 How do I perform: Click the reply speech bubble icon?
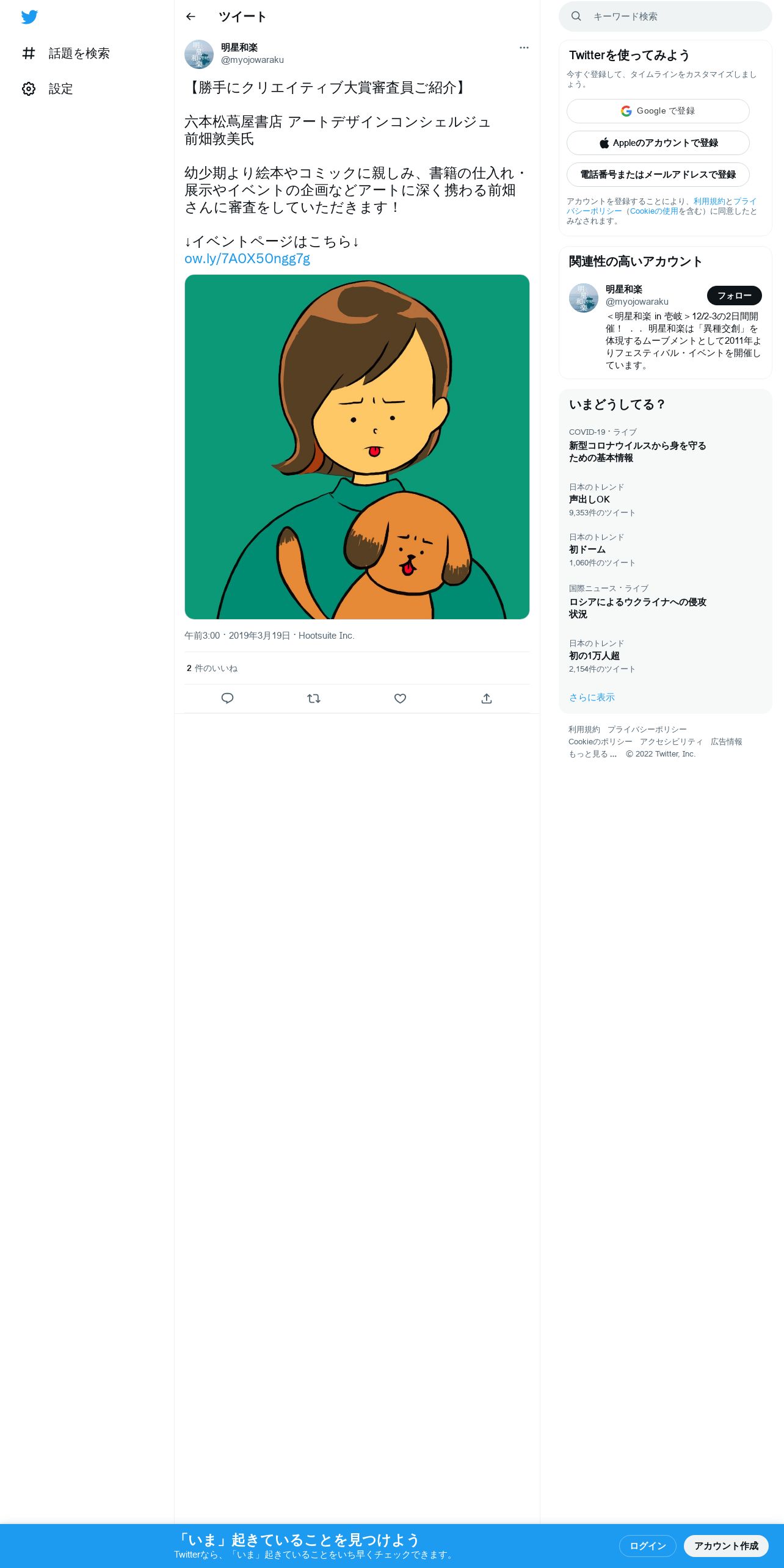click(x=227, y=699)
